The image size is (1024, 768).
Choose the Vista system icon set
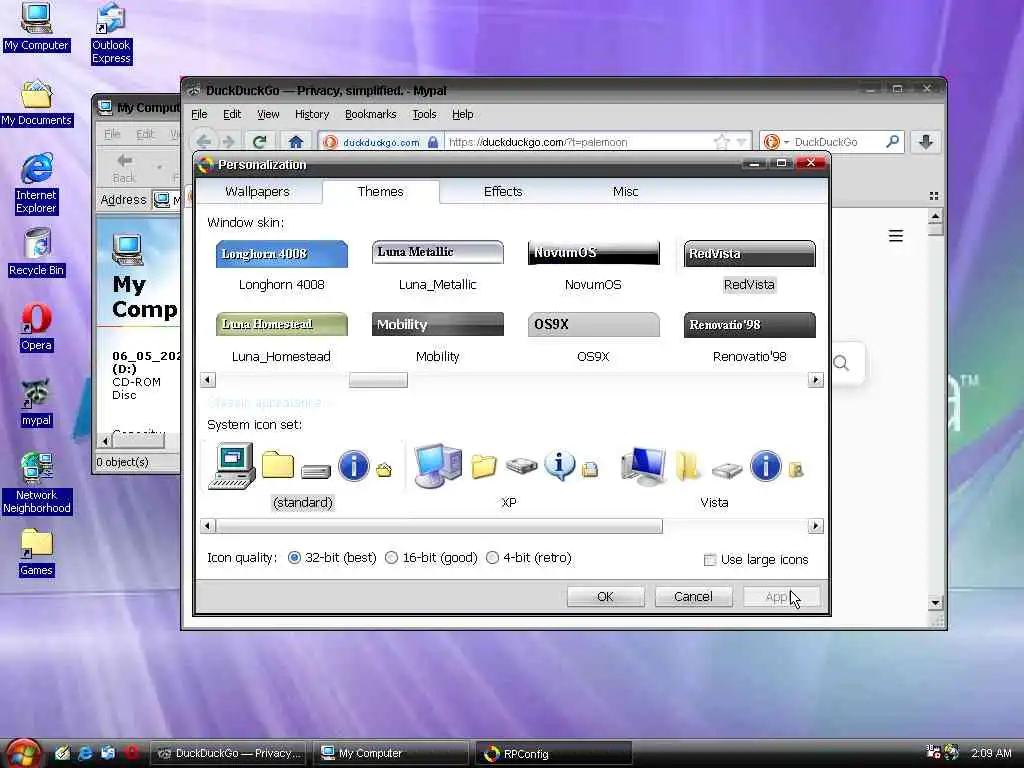click(714, 477)
